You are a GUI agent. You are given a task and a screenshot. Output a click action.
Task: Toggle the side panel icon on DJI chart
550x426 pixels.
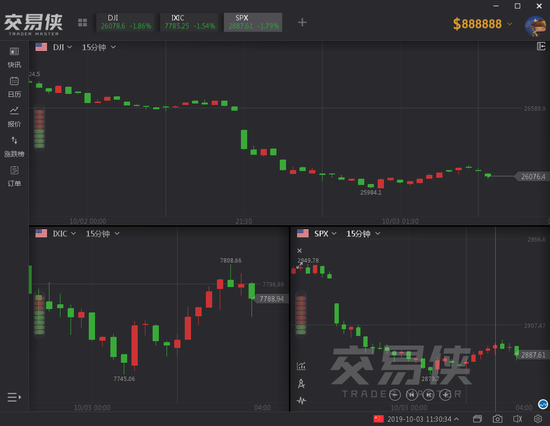(x=541, y=46)
